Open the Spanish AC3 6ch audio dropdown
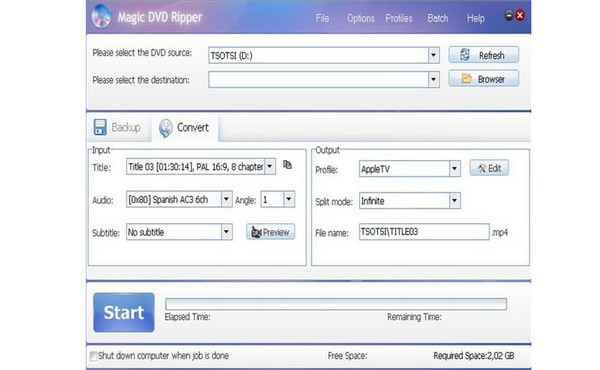Image resolution: width=600 pixels, height=370 pixels. [226, 199]
